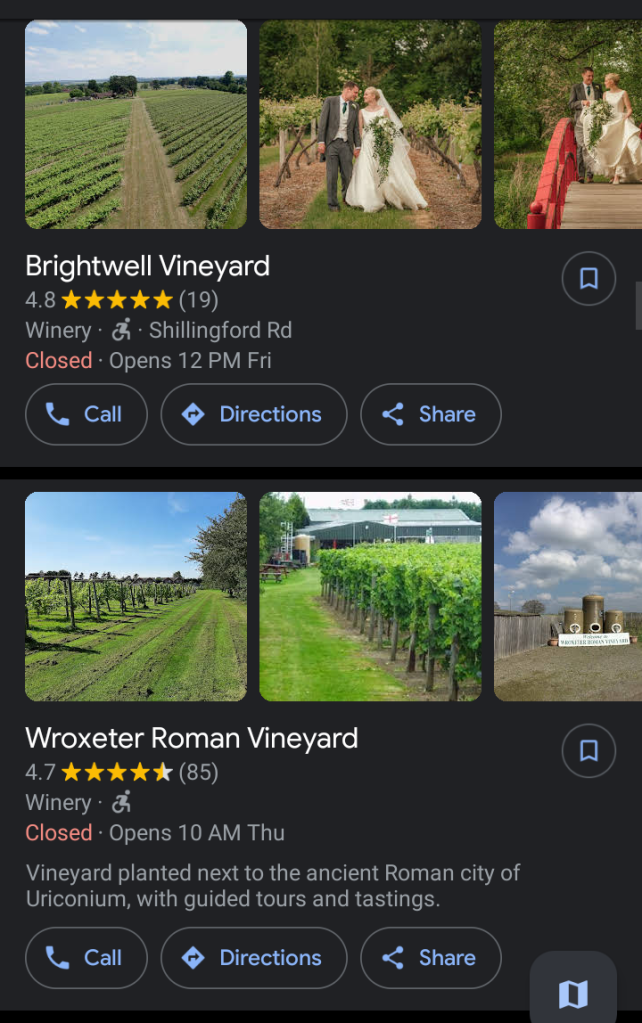The image size is (642, 1023).
Task: Call Wroxeter Roman Vineyard
Action: pyautogui.click(x=86, y=957)
